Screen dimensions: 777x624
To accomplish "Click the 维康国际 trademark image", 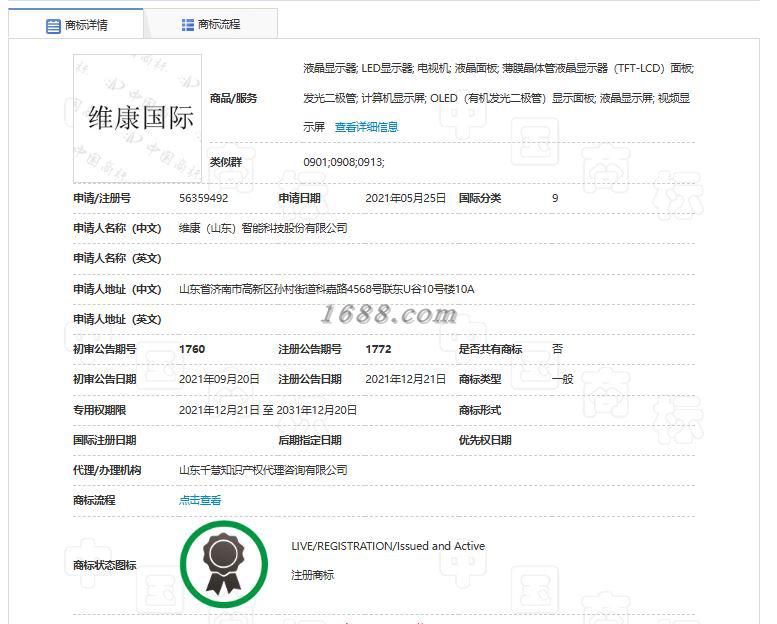I will 137,118.
